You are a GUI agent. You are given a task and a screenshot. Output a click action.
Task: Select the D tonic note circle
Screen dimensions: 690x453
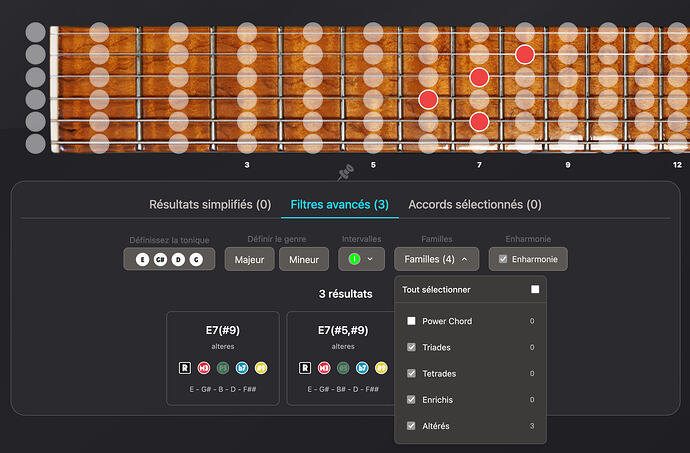point(178,259)
